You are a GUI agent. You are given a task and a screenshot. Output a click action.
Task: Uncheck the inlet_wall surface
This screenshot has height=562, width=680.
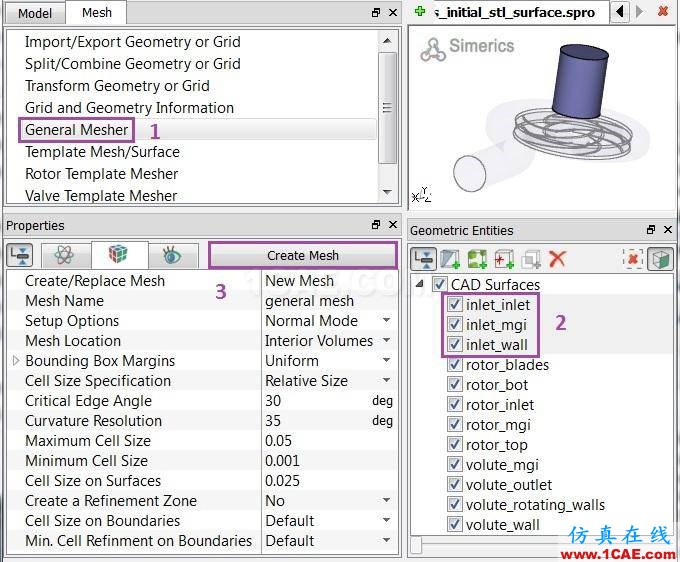click(454, 344)
